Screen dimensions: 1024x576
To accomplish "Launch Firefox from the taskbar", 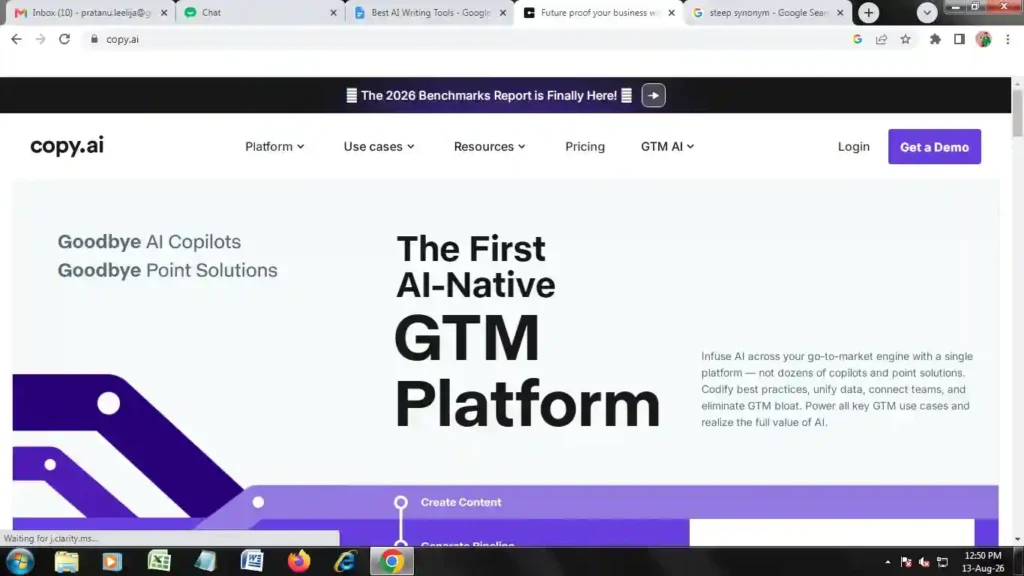I will pyautogui.click(x=299, y=562).
